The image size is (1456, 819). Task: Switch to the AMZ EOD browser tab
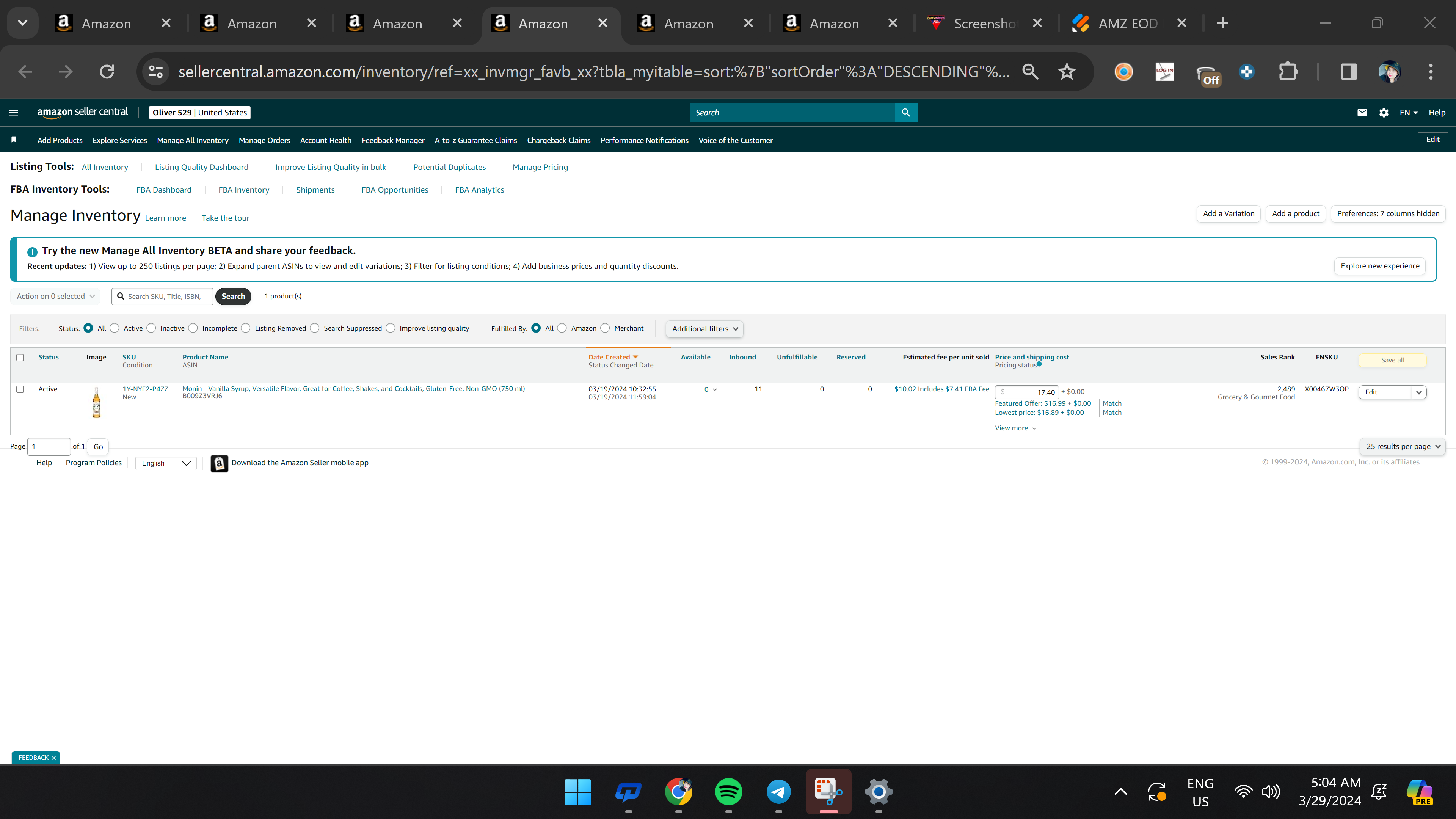point(1128,23)
